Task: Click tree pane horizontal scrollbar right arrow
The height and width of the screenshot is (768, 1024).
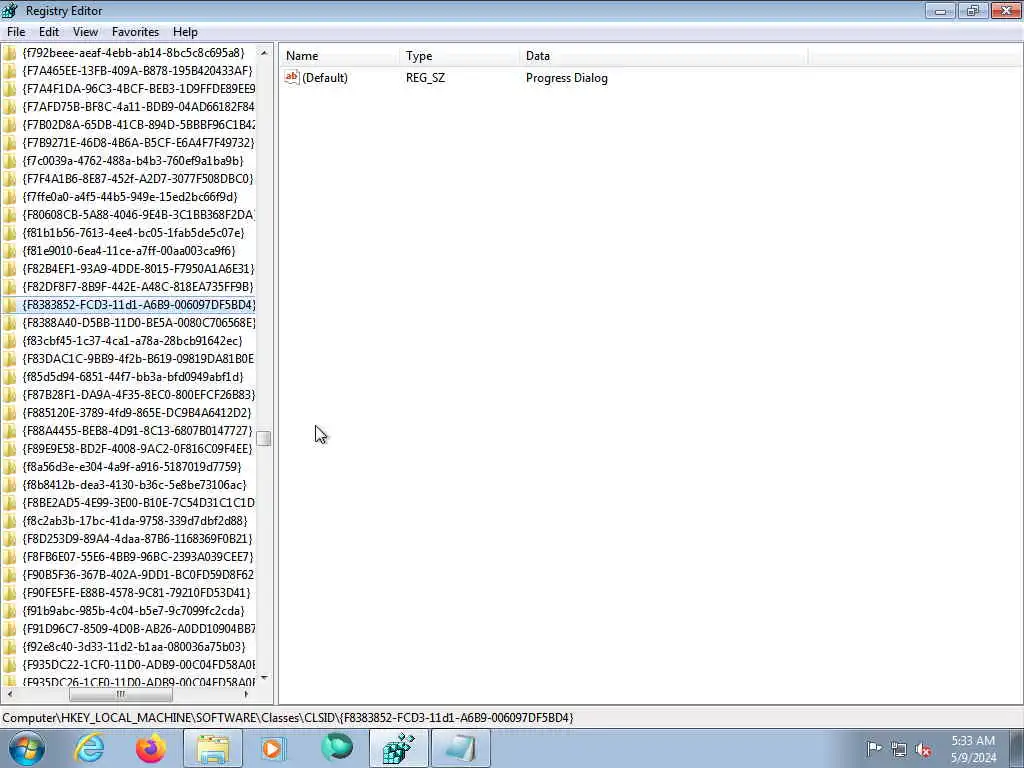Action: 246,694
